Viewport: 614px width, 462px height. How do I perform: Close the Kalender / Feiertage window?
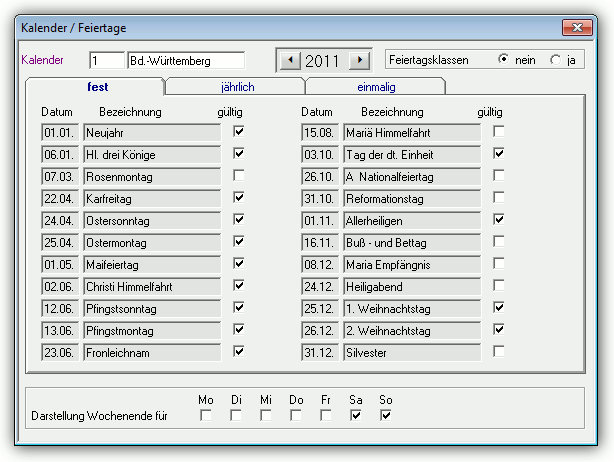pos(577,27)
